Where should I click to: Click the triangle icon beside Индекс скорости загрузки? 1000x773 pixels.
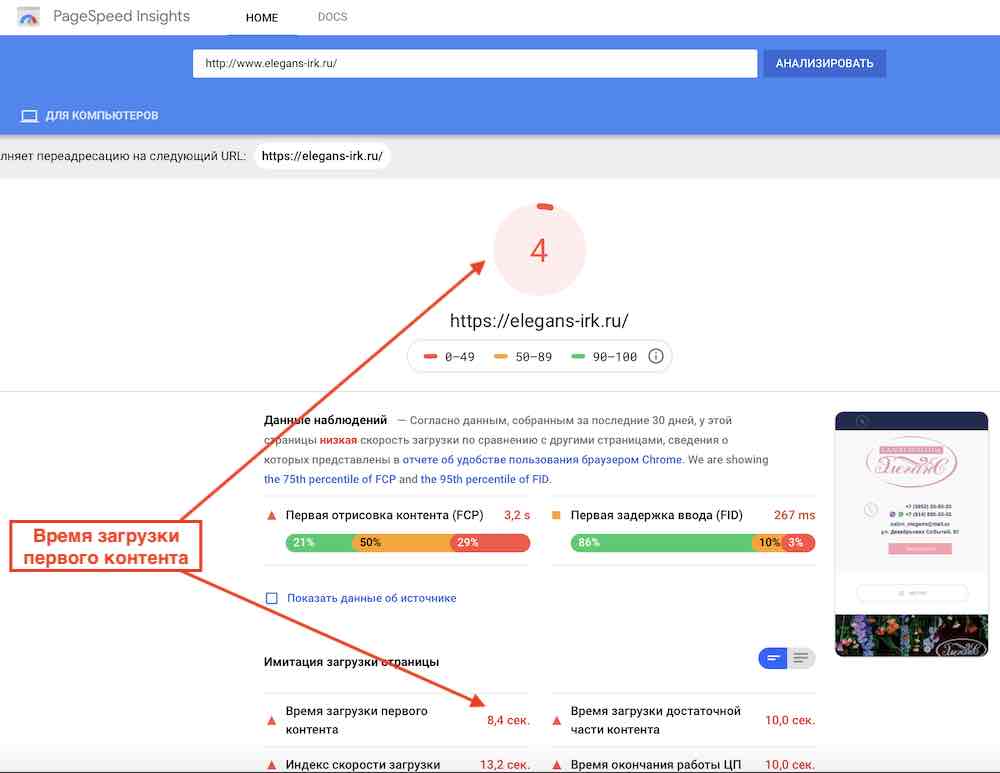click(x=272, y=764)
